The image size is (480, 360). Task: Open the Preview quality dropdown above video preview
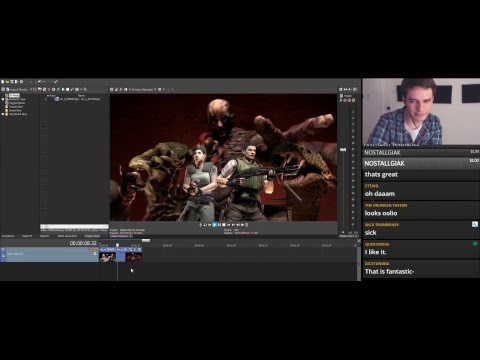click(144, 89)
